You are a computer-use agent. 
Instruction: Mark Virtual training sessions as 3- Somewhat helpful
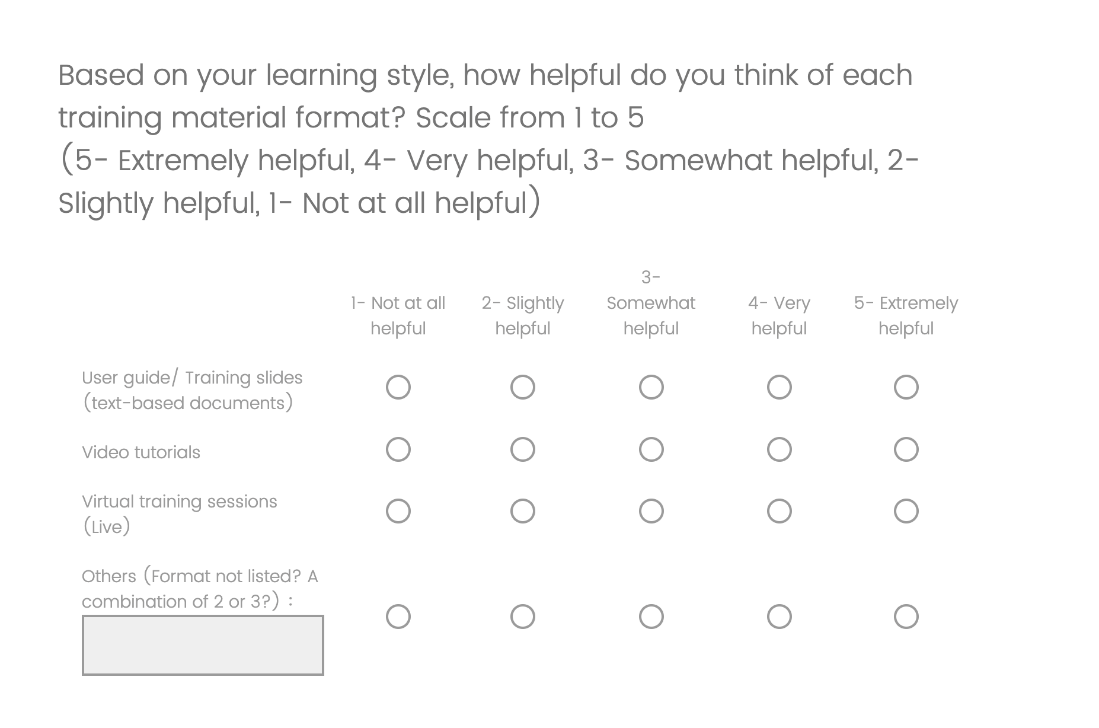click(x=651, y=512)
